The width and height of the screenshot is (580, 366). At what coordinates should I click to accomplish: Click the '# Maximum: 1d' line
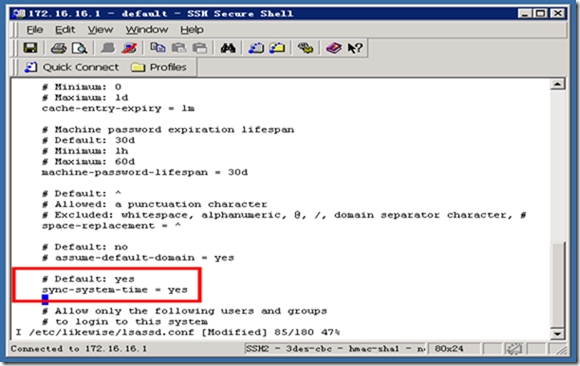point(85,98)
